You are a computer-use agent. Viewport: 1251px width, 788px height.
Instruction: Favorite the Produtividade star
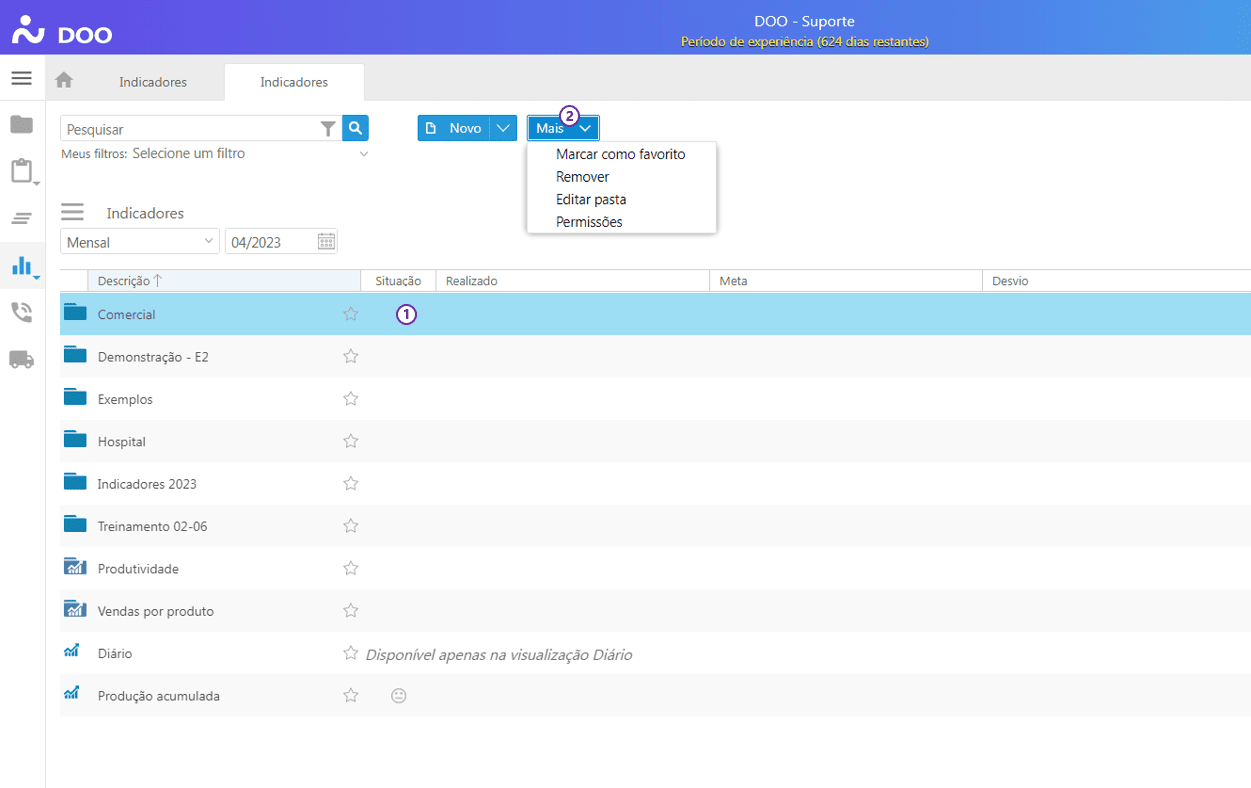pos(350,568)
